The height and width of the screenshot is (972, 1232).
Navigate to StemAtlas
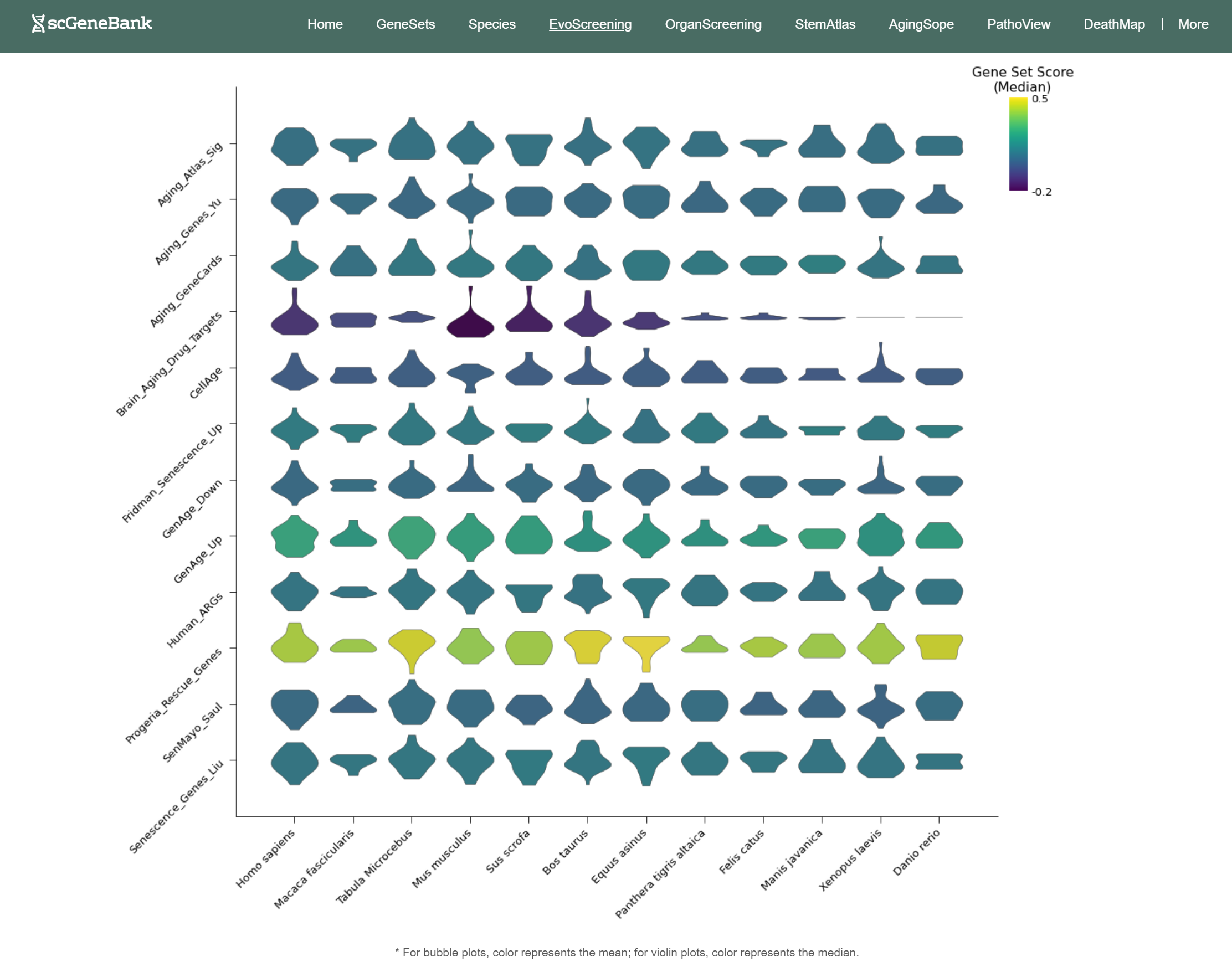824,24
